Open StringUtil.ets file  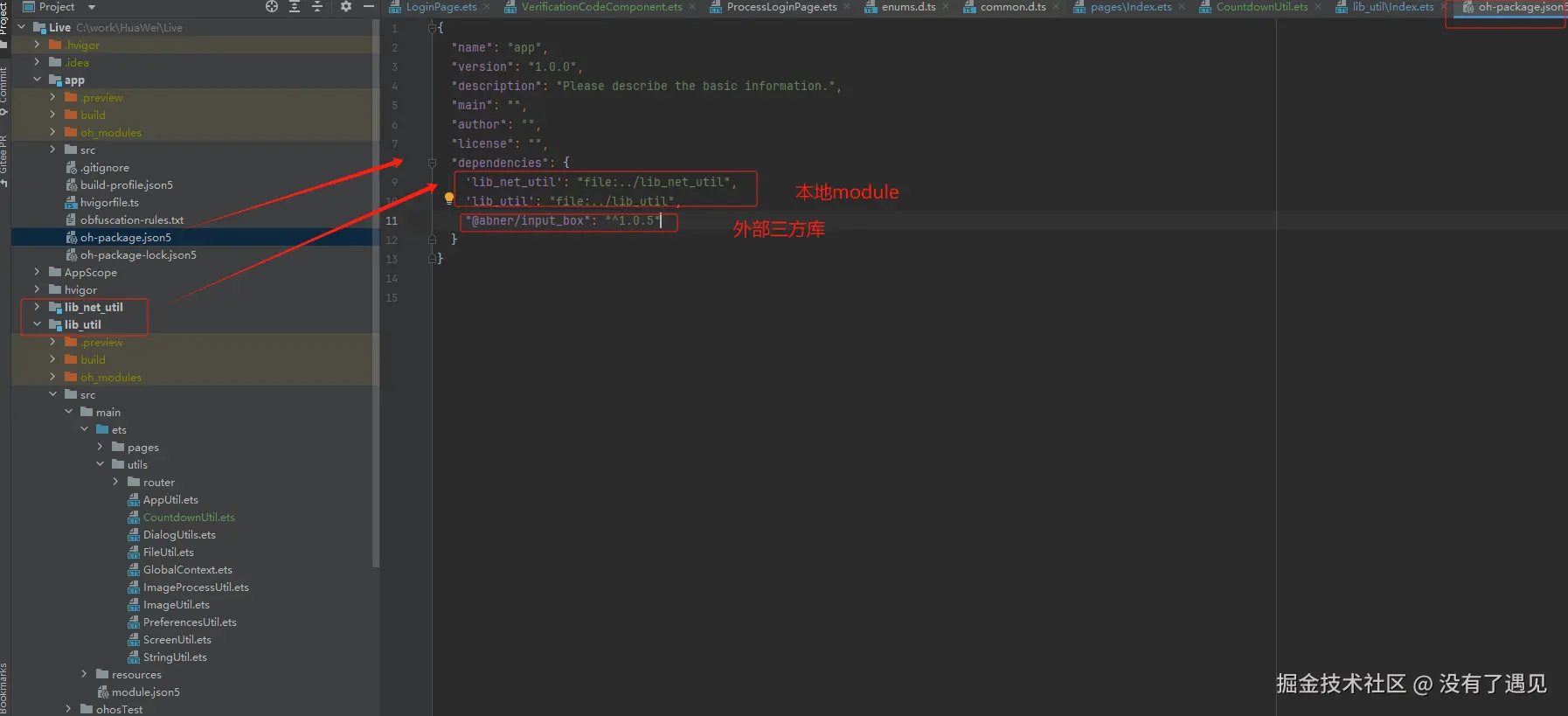175,657
